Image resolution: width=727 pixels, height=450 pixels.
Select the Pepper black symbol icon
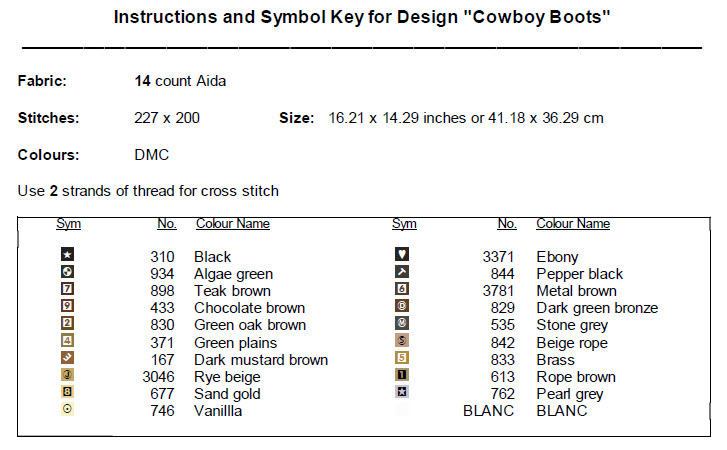pyautogui.click(x=403, y=273)
